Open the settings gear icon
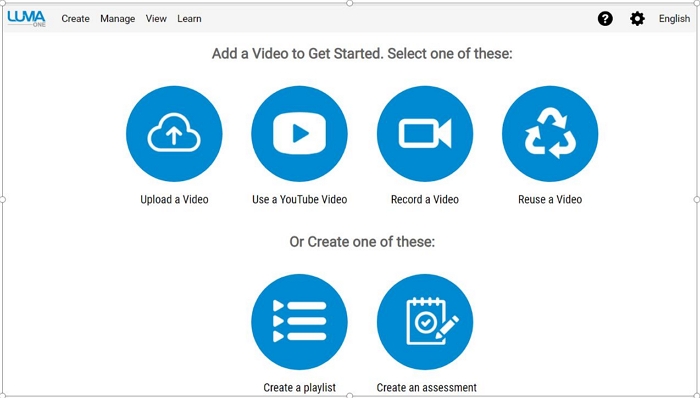This screenshot has width=700, height=398. click(637, 19)
